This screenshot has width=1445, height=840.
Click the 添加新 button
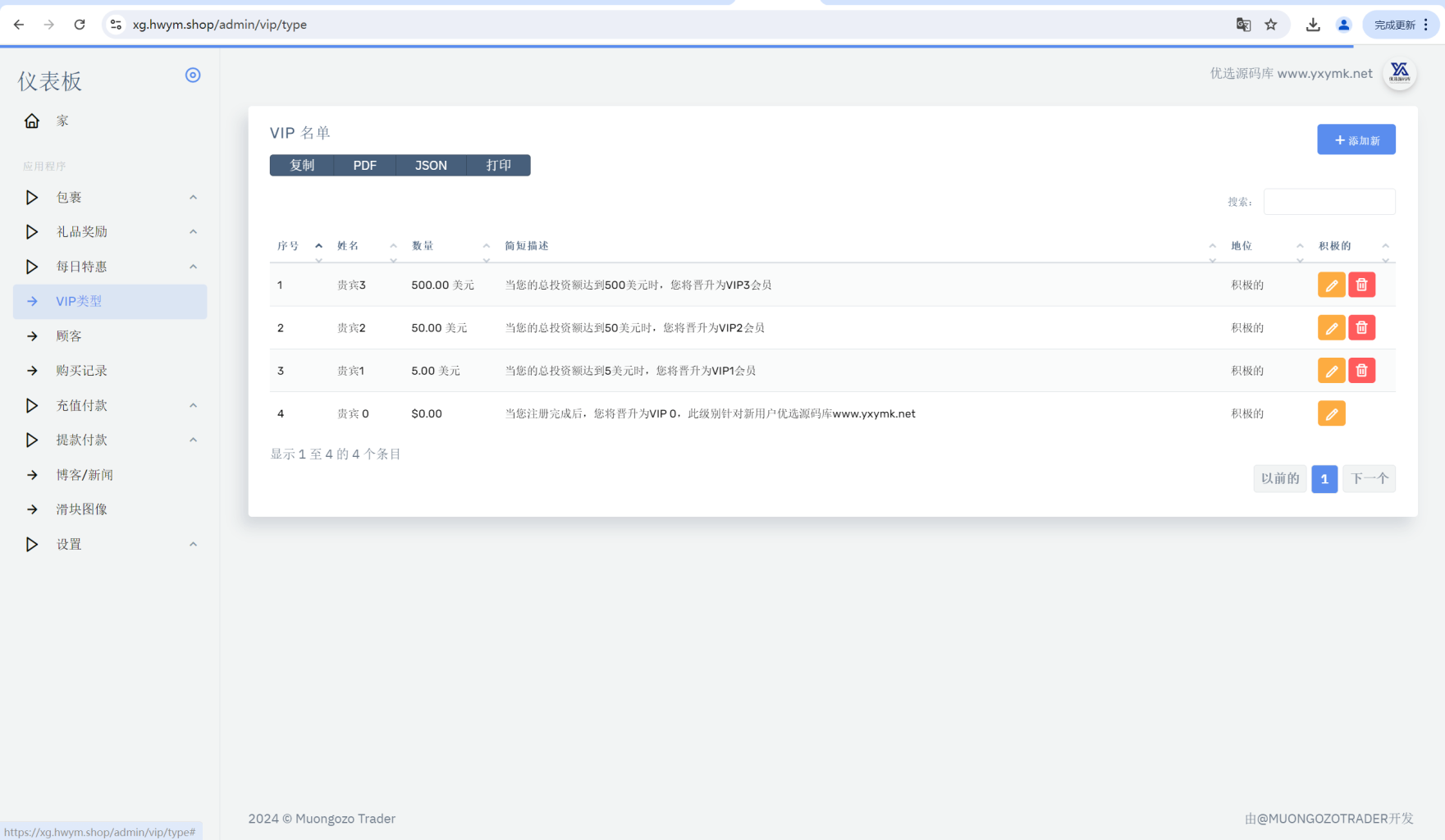[x=1356, y=139]
